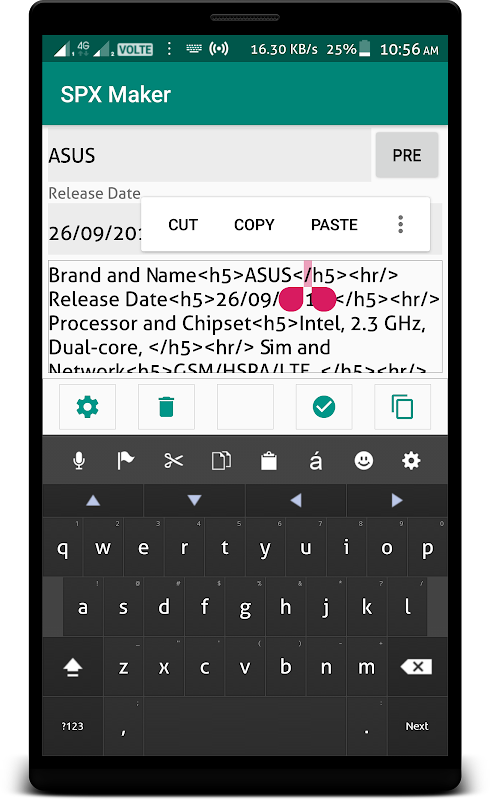This screenshot has width=490, height=800.
Task: Open the emoji smiley on keyboard
Action: tap(363, 461)
